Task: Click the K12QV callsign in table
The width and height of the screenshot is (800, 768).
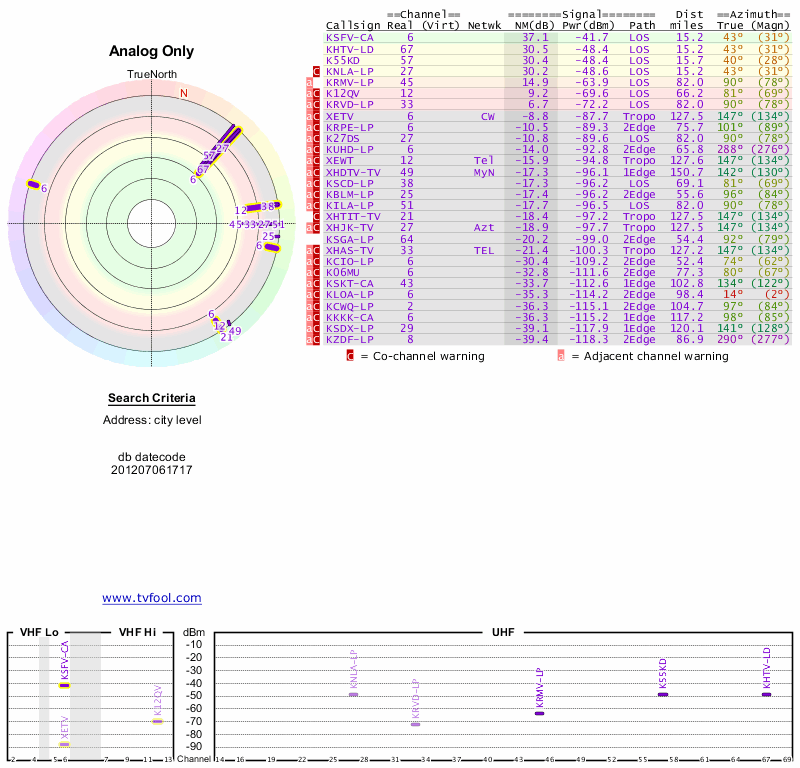Action: click(x=343, y=93)
